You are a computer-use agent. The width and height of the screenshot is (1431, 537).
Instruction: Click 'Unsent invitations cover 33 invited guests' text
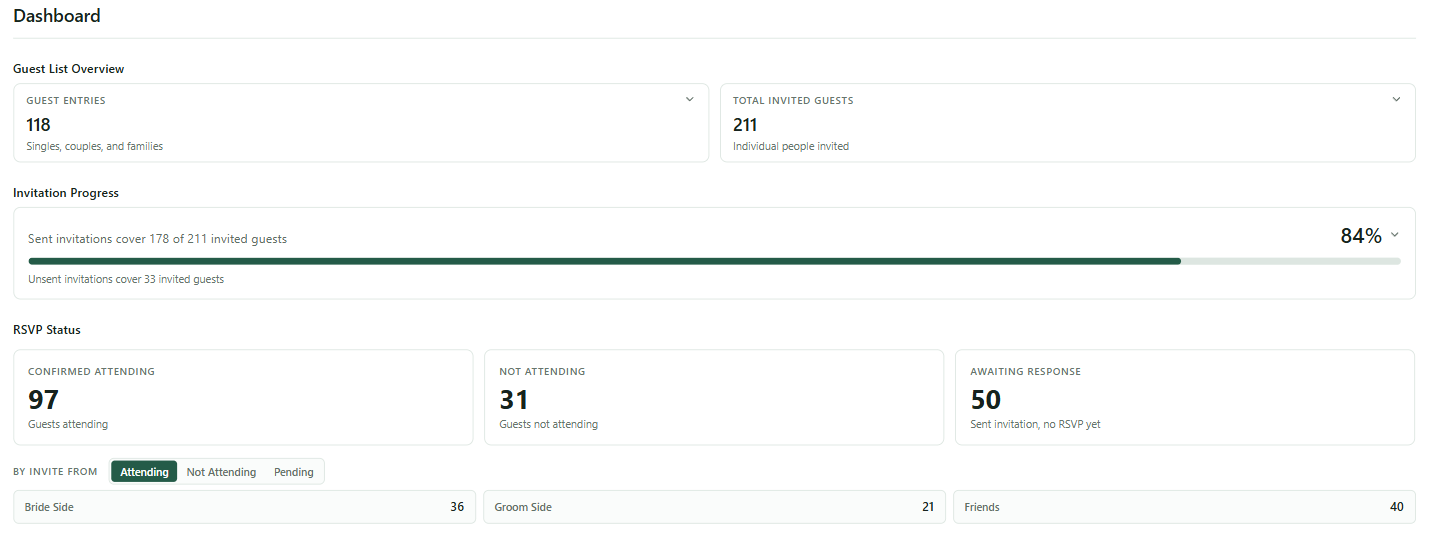[126, 279]
